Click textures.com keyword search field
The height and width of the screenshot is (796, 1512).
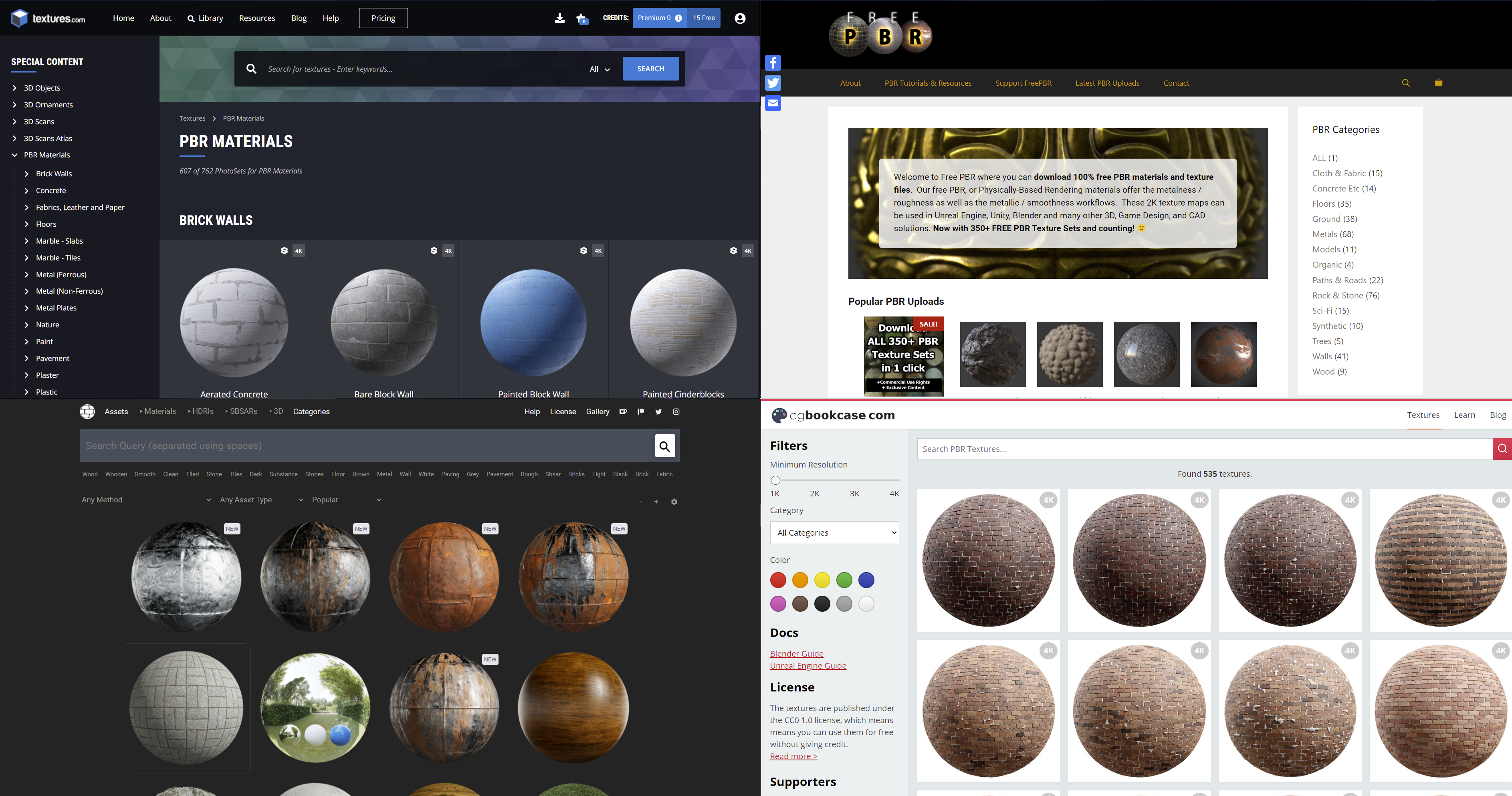(423, 69)
